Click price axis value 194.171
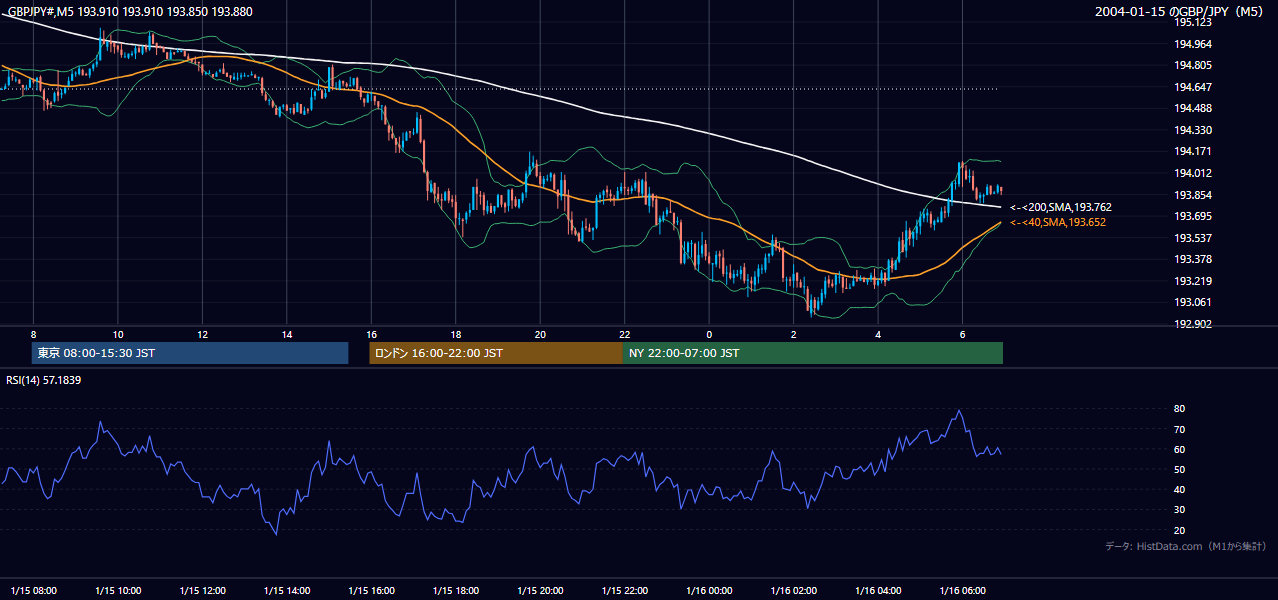This screenshot has height=600, width=1278. pyautogui.click(x=1193, y=151)
